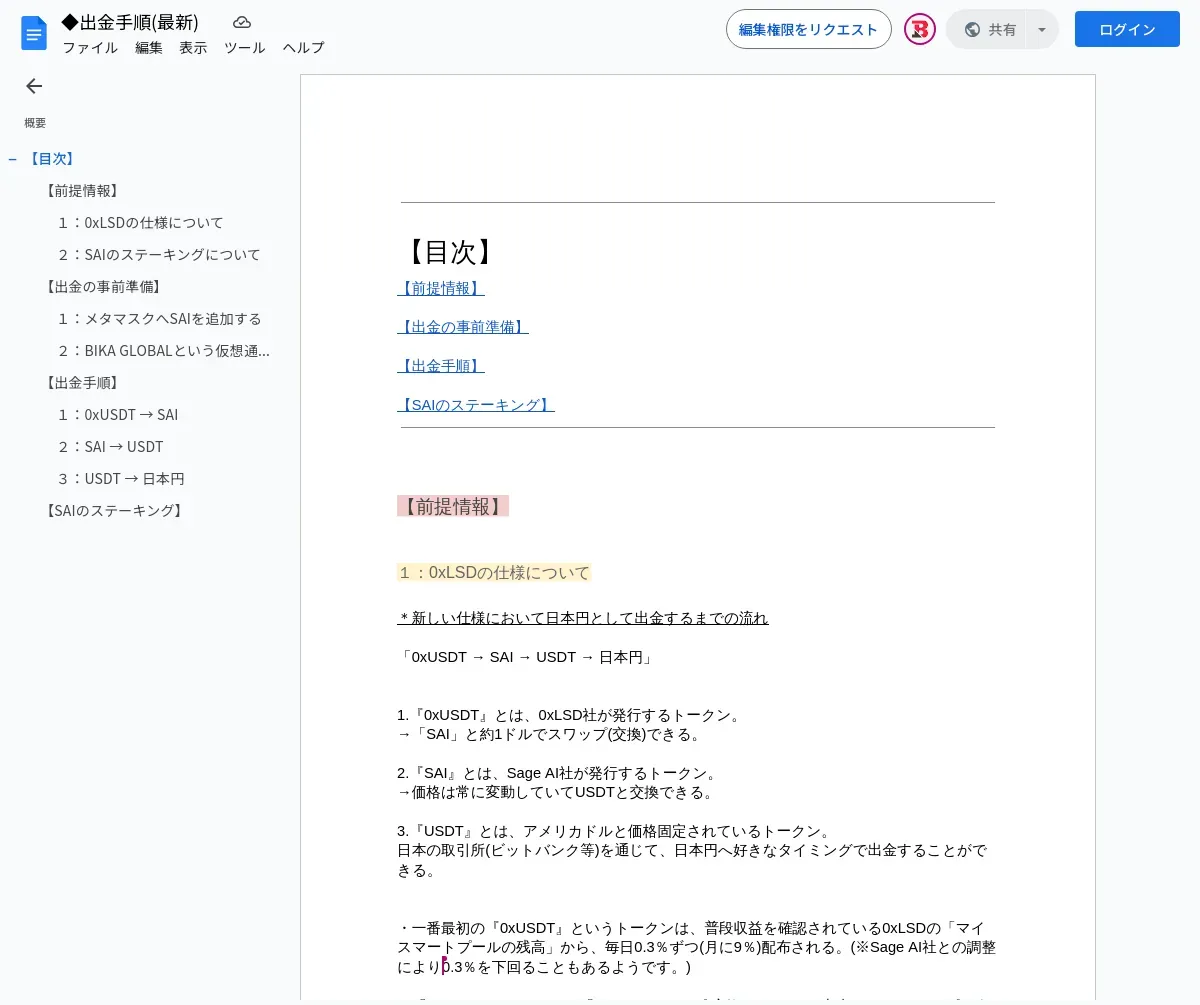1200x1005 pixels.
Task: Collapse the 【目次】 outline section
Action: pos(12,159)
